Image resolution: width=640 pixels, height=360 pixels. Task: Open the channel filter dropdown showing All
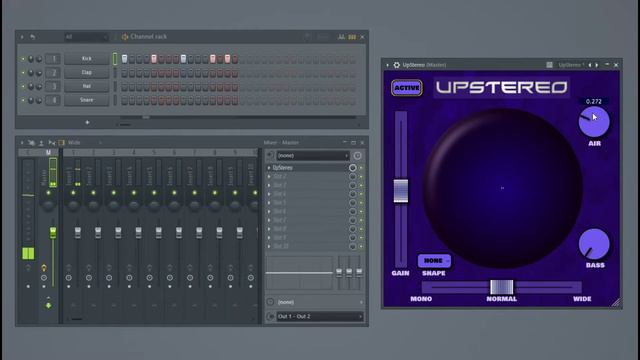(86, 37)
